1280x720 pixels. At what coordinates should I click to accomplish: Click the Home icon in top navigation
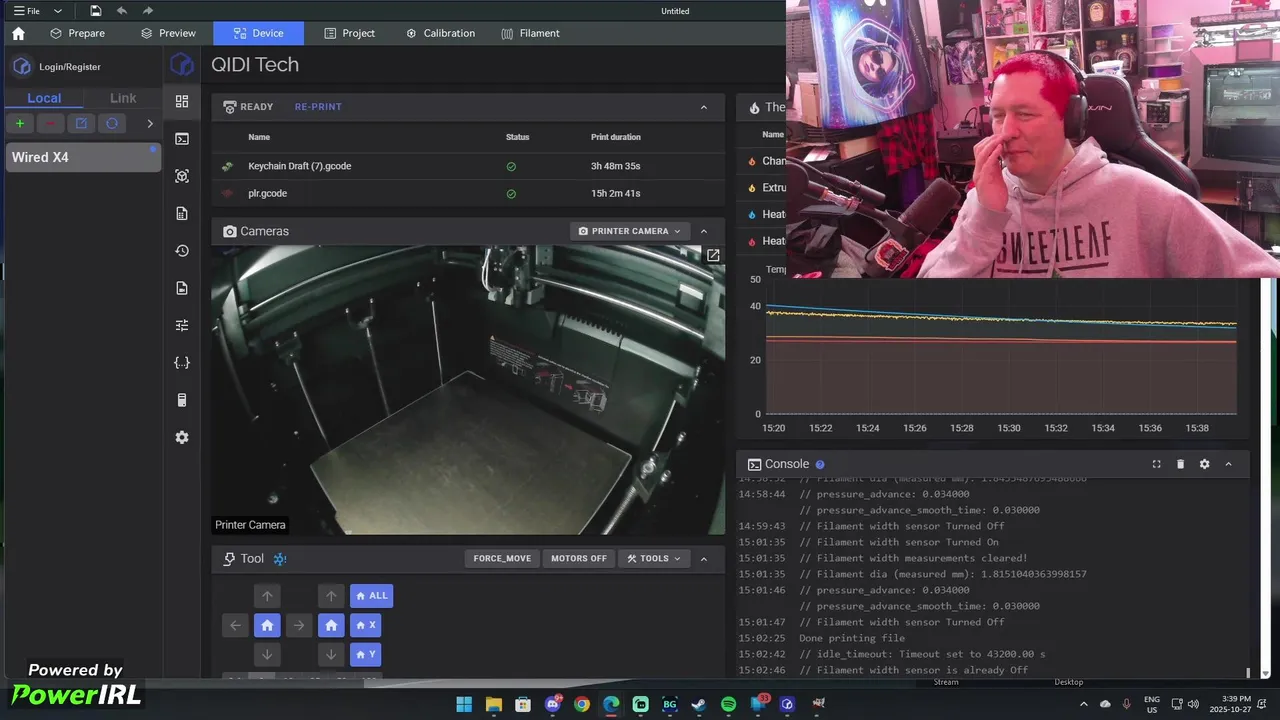click(18, 33)
